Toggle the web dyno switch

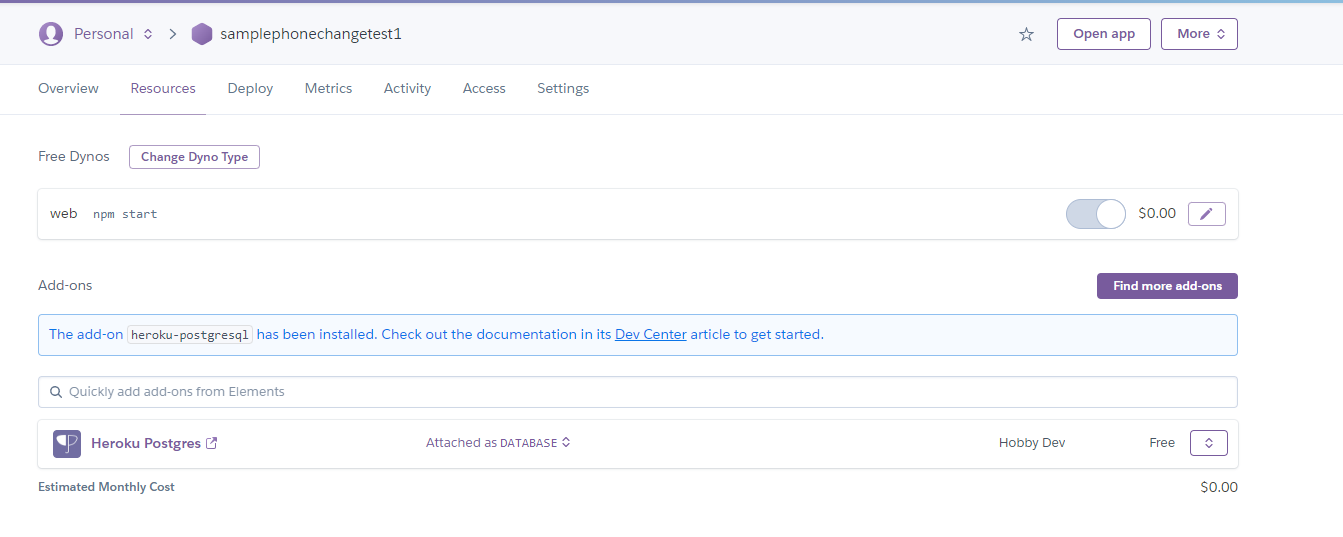pos(1096,214)
